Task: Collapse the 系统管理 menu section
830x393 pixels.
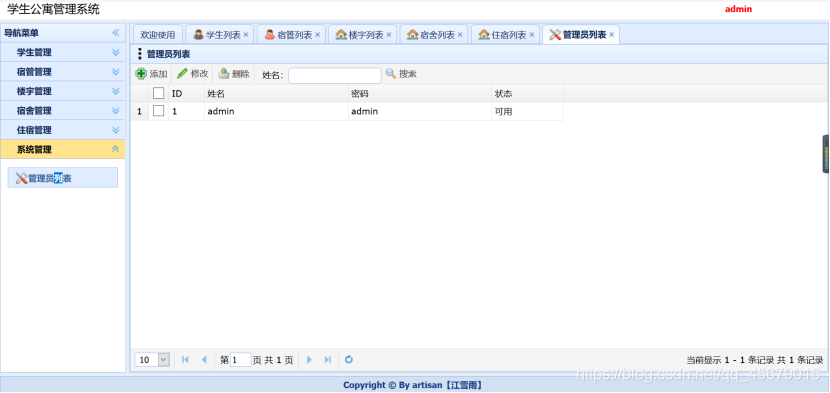Action: pyautogui.click(x=116, y=149)
